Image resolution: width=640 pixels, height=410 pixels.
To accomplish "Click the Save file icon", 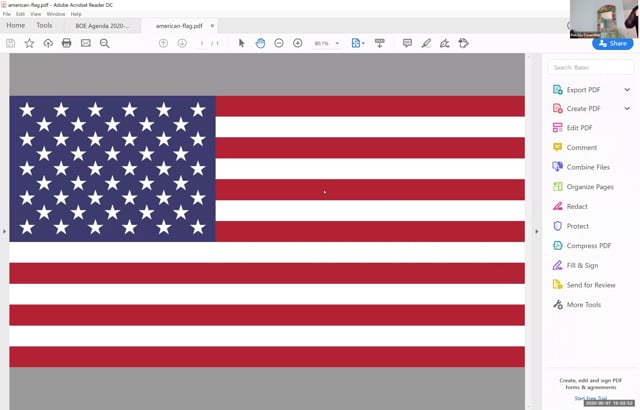I will point(11,43).
